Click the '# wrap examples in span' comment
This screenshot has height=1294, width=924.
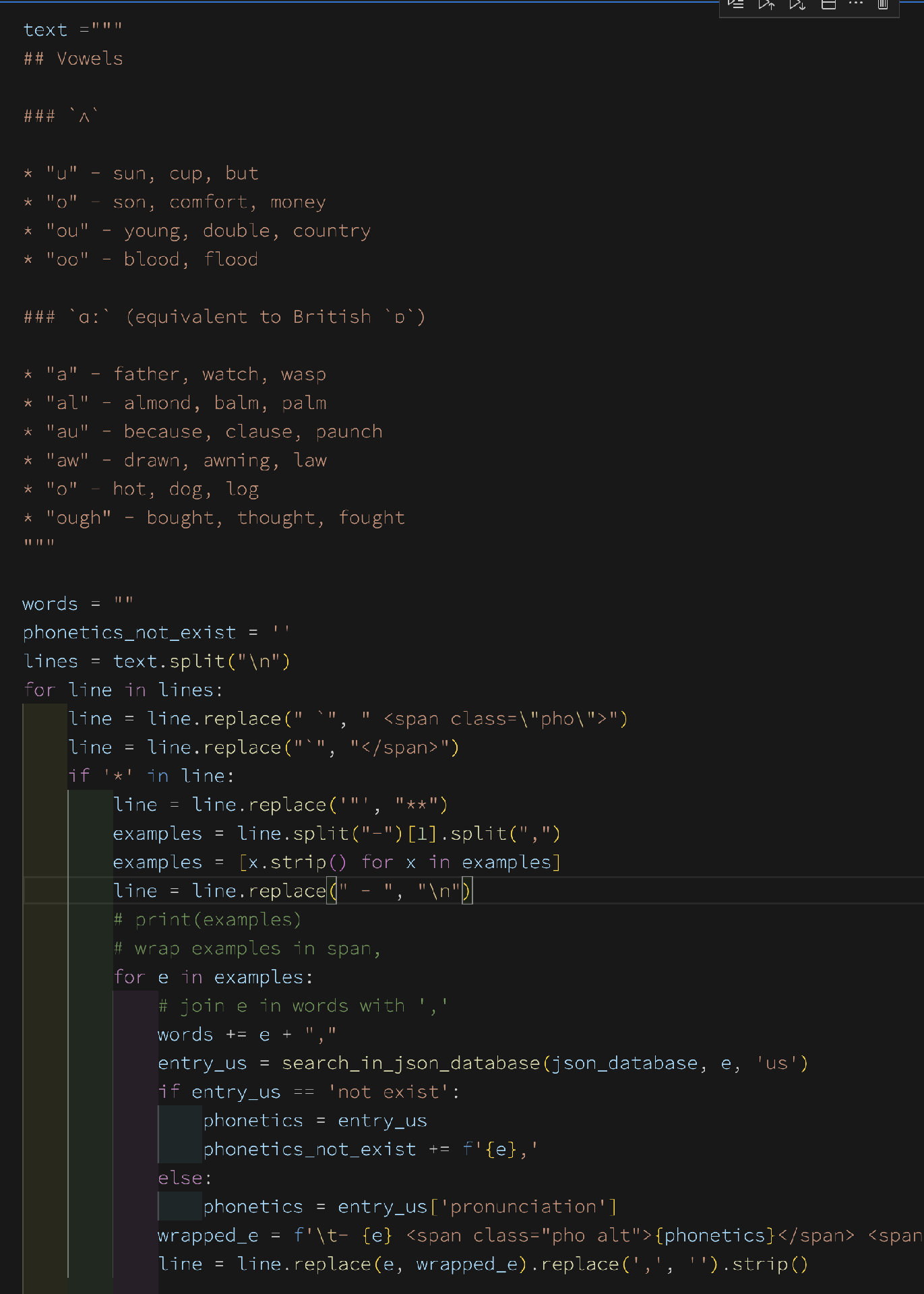click(x=247, y=948)
